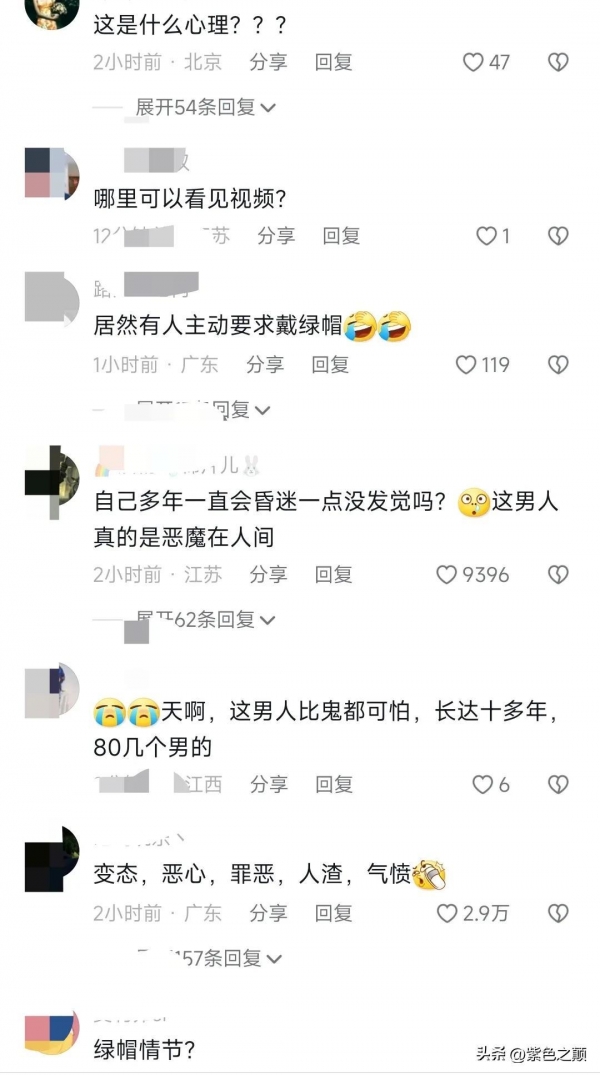Like the '哪里可以看见视频' comment

coord(486,237)
